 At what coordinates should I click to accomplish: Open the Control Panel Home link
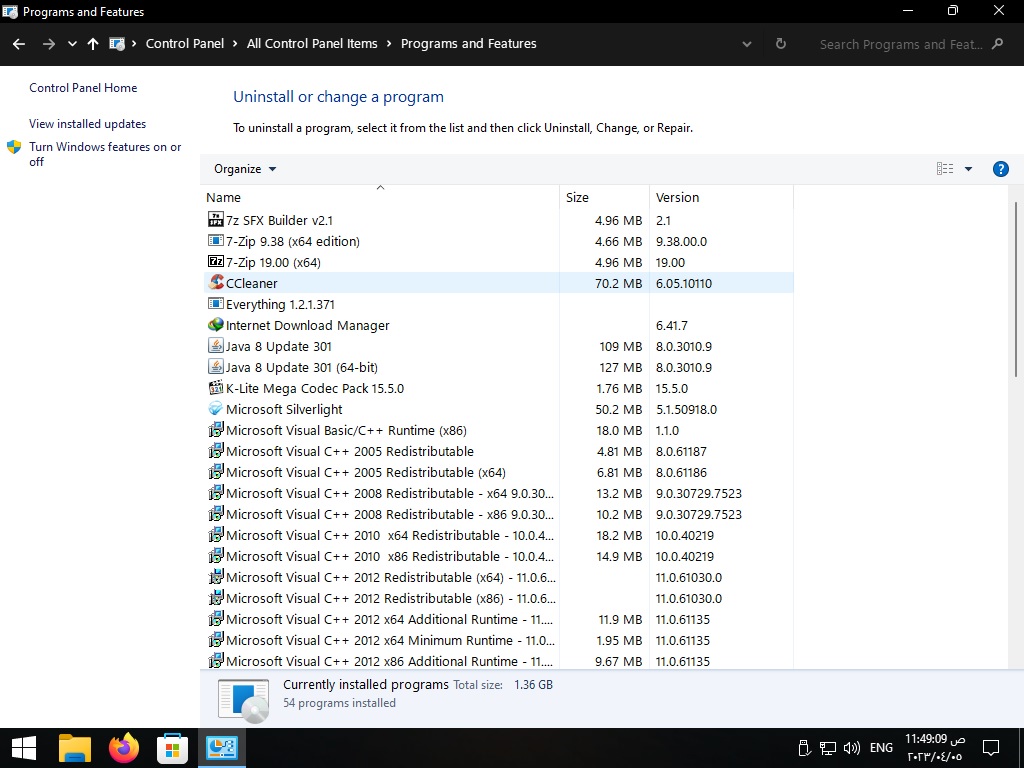coord(83,88)
